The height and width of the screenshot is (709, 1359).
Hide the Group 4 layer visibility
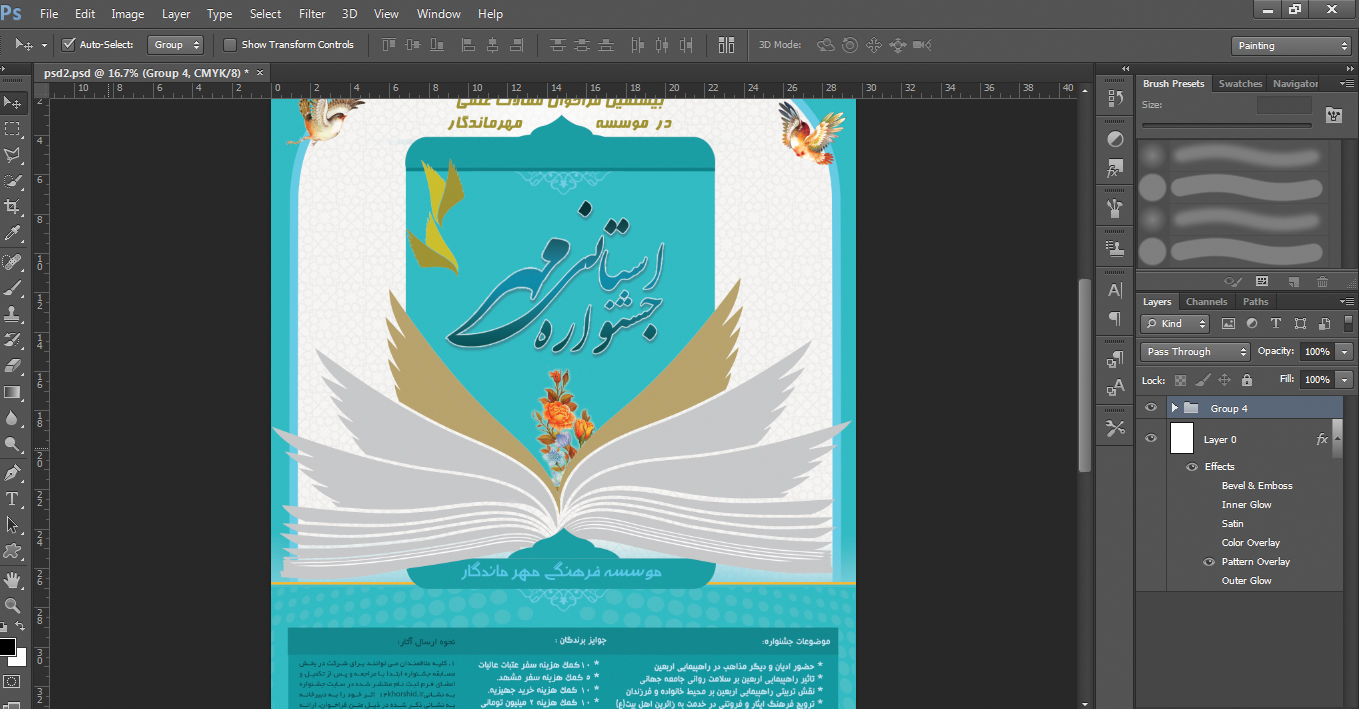(x=1151, y=408)
